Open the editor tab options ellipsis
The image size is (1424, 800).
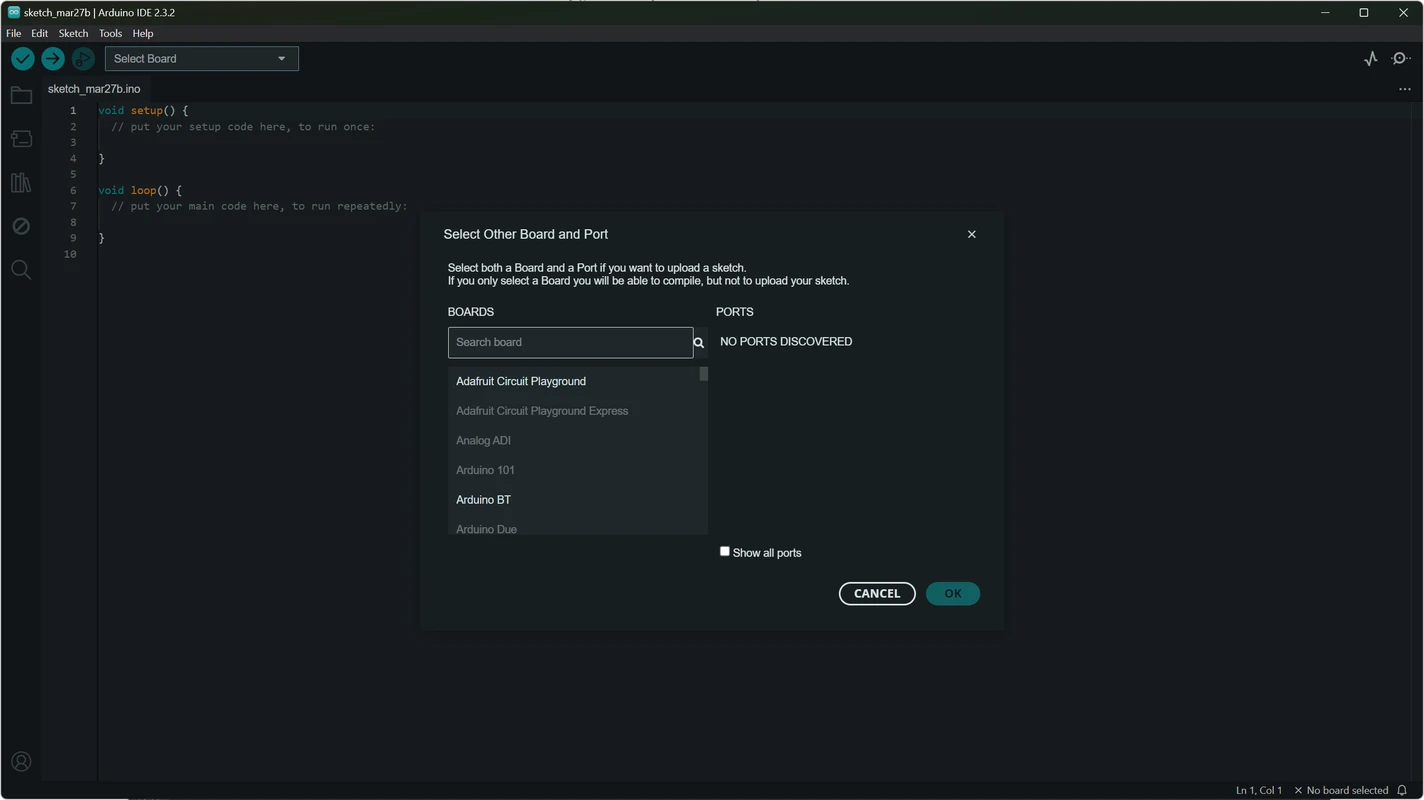1405,89
